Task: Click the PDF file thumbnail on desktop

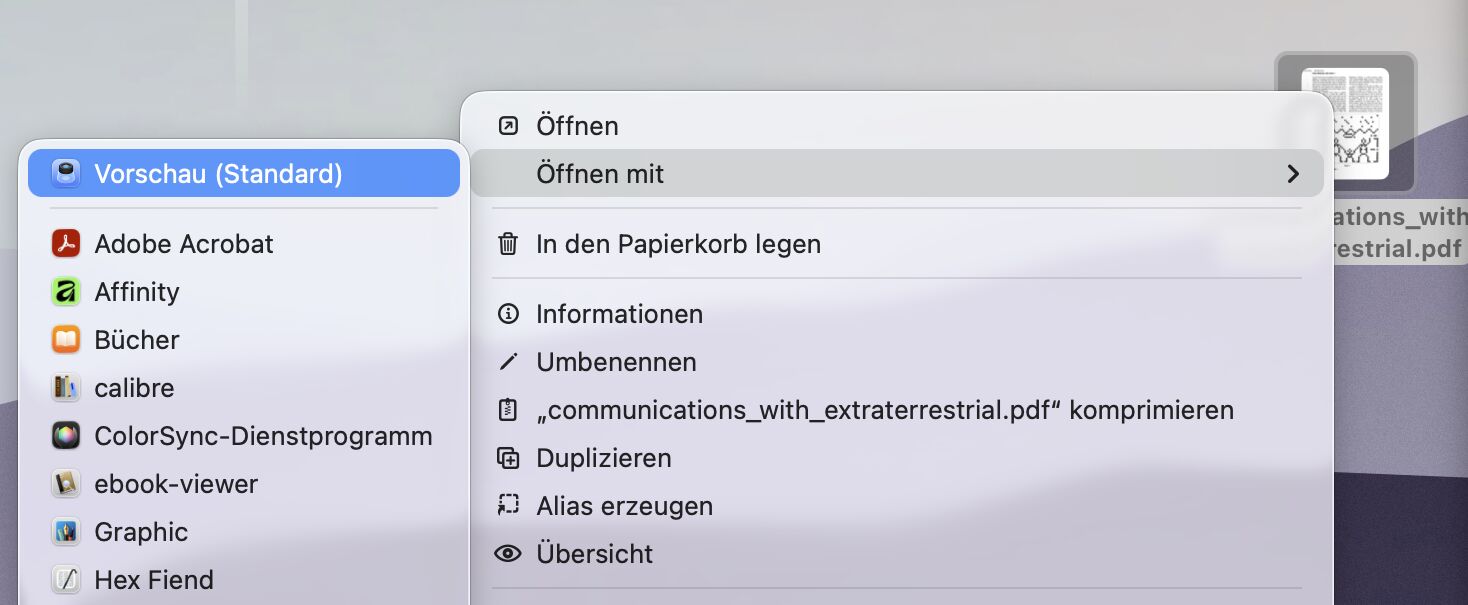Action: point(1345,122)
